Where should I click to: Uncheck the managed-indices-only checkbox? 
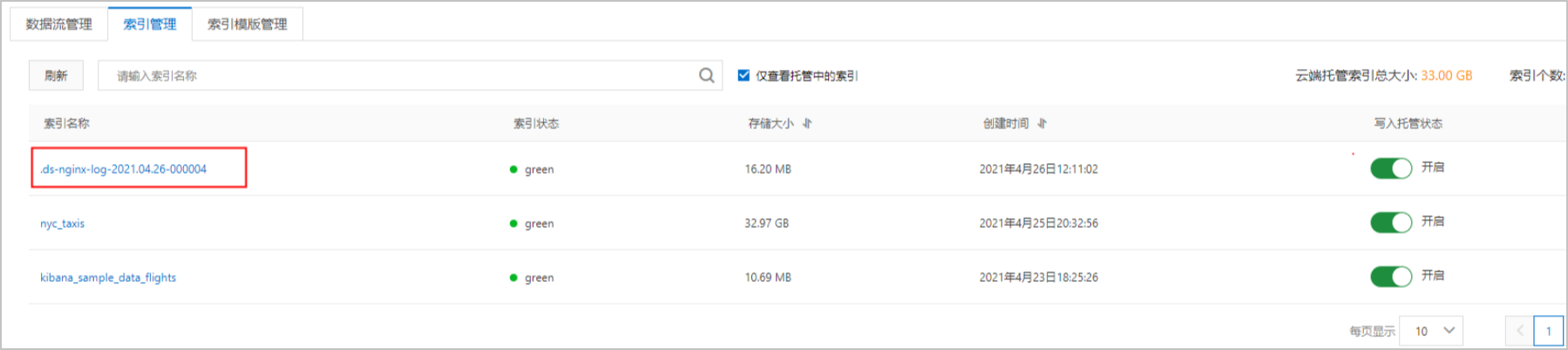pos(743,76)
